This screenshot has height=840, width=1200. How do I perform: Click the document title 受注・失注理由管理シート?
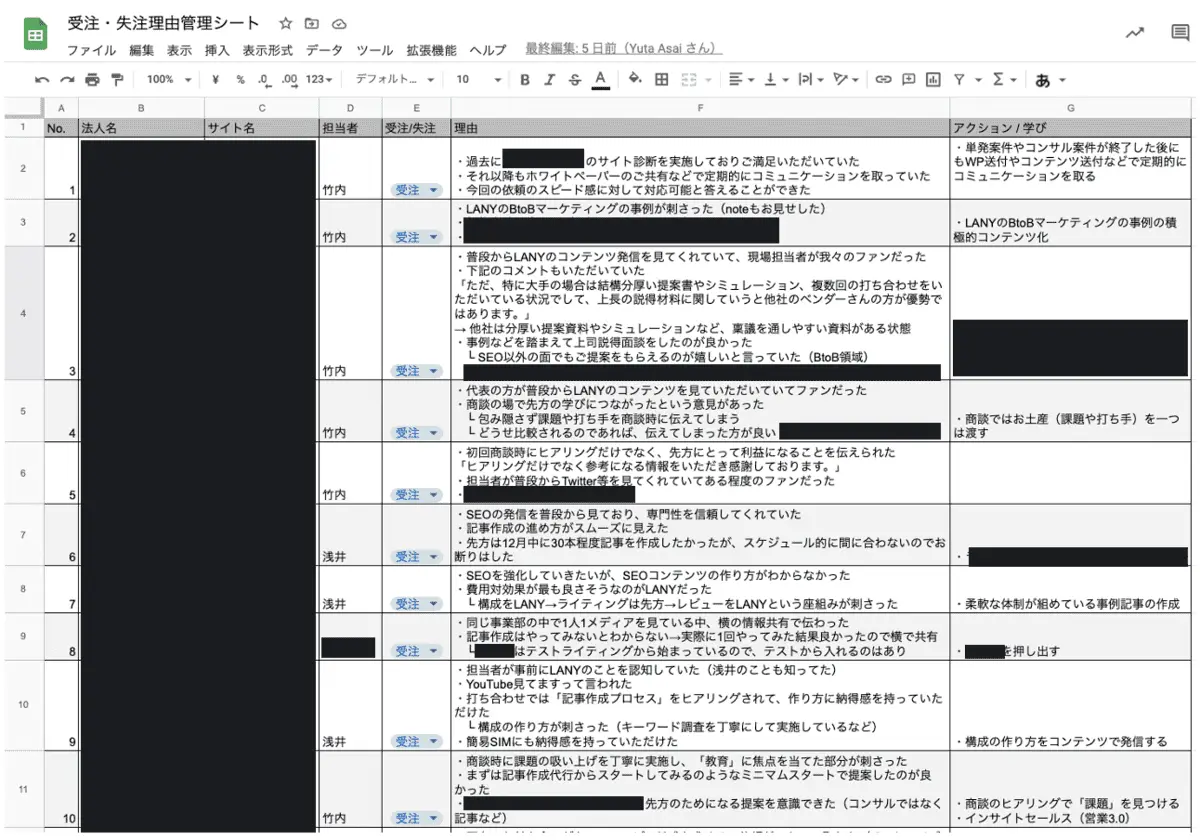(x=163, y=23)
